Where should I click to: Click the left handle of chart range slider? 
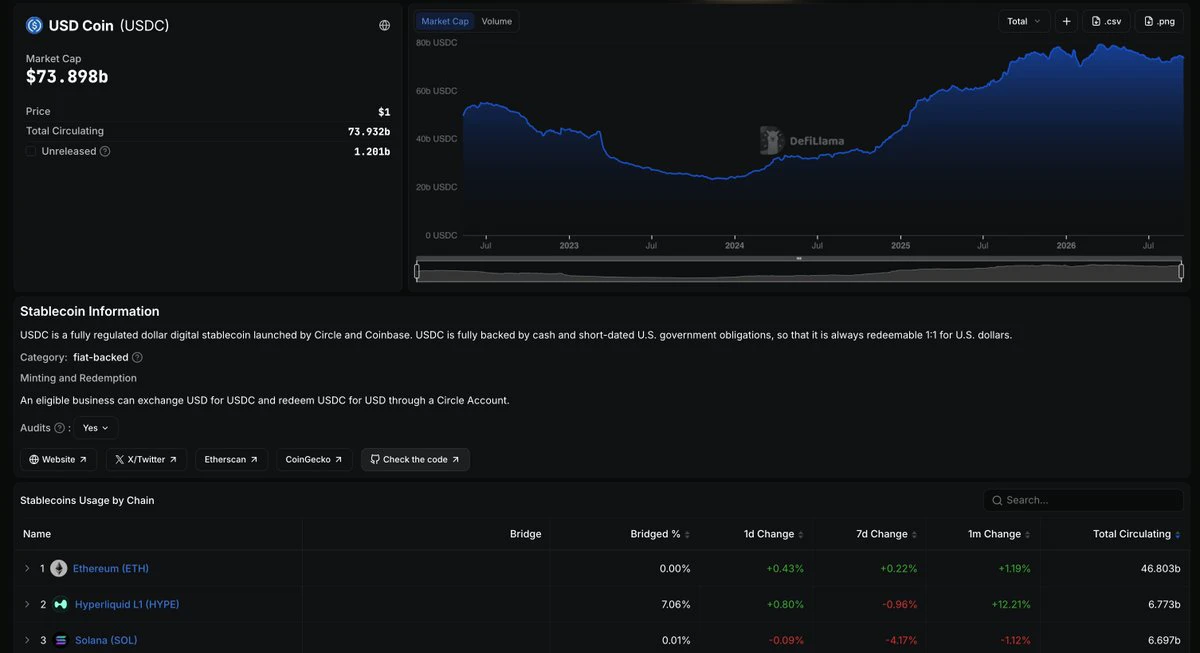417,271
